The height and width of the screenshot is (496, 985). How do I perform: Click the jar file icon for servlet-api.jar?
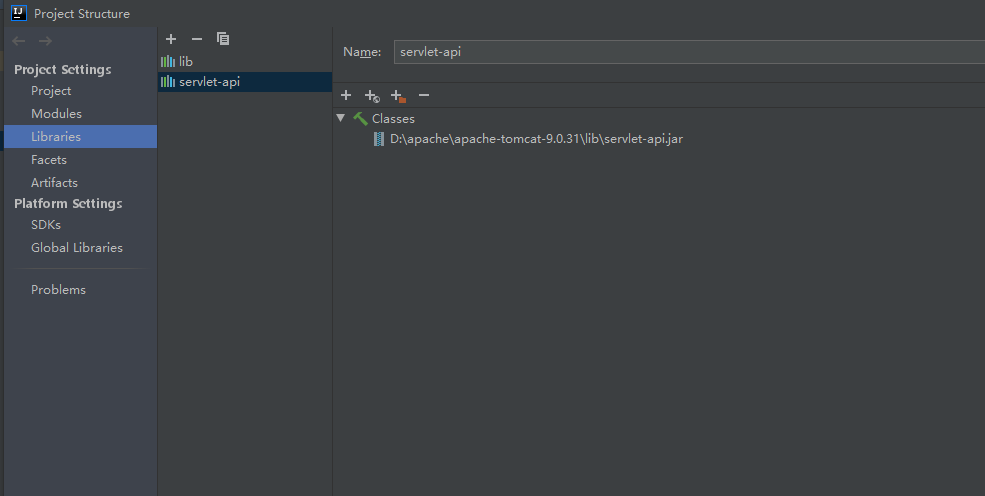(379, 139)
